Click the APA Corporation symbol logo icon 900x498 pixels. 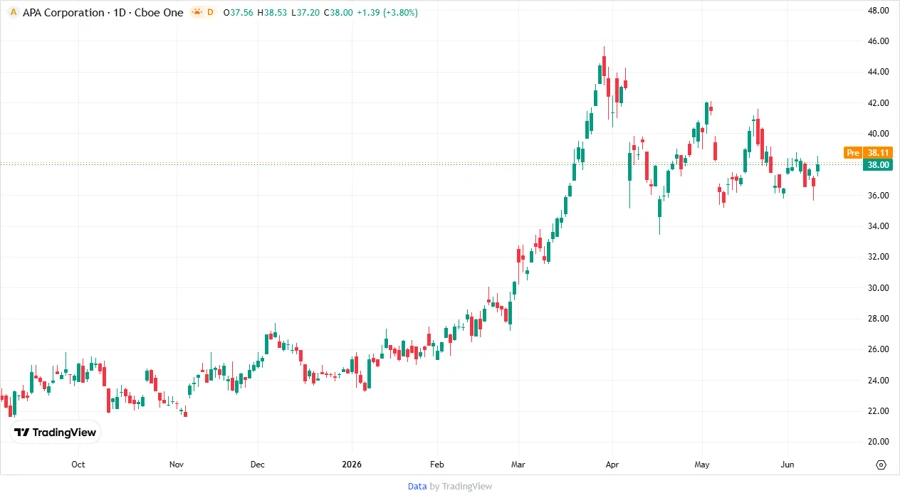click(x=13, y=12)
